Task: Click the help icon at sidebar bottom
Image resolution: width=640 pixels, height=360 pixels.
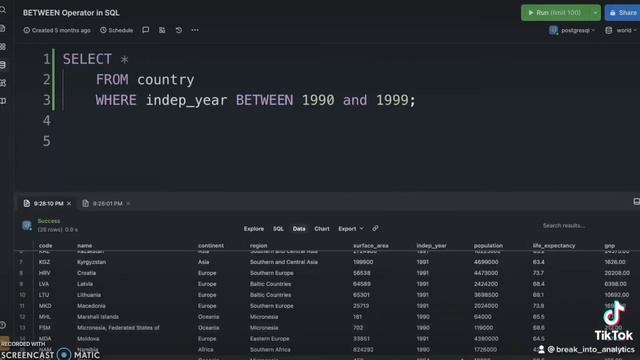Action: (x=3, y=325)
